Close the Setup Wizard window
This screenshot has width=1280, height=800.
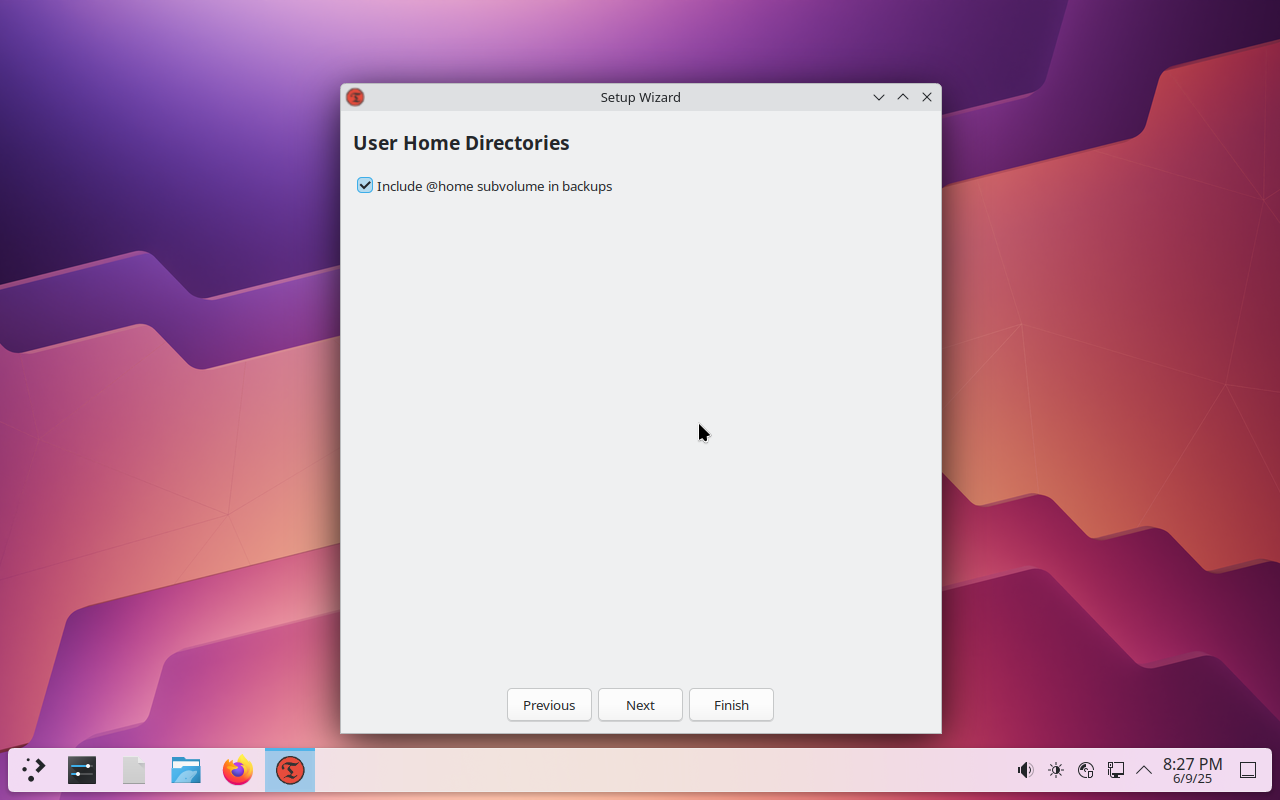click(x=927, y=97)
